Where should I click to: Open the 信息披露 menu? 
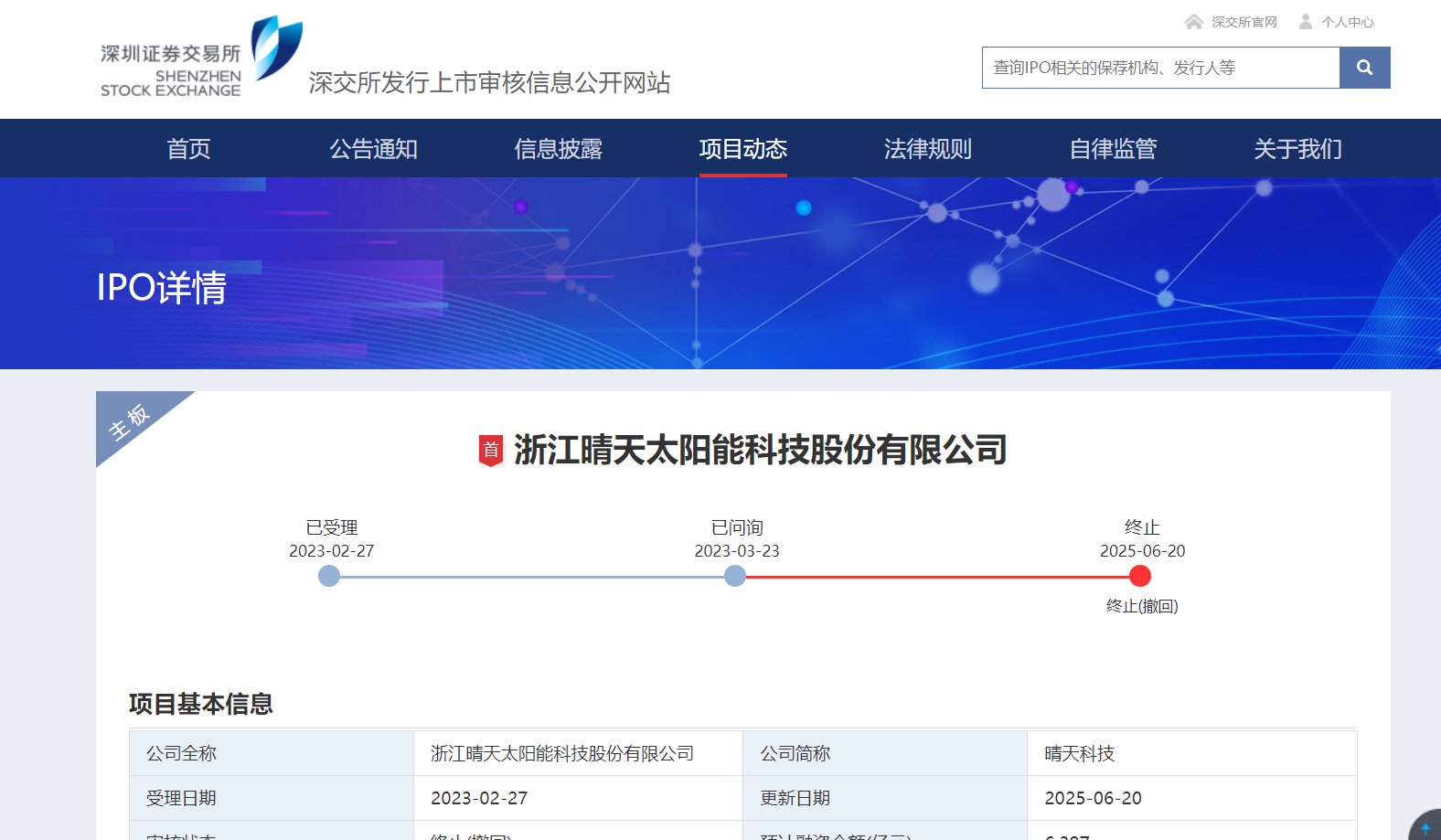(x=558, y=148)
